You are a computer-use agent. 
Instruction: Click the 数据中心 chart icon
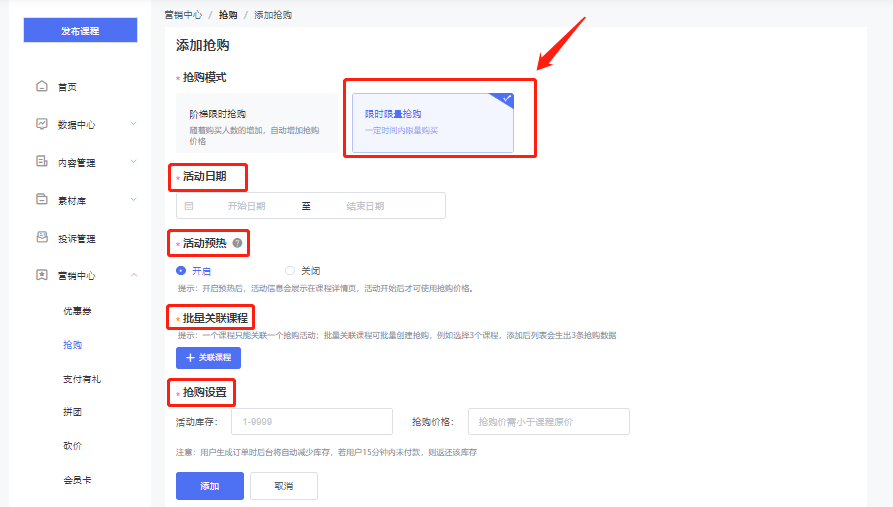pyautogui.click(x=41, y=125)
